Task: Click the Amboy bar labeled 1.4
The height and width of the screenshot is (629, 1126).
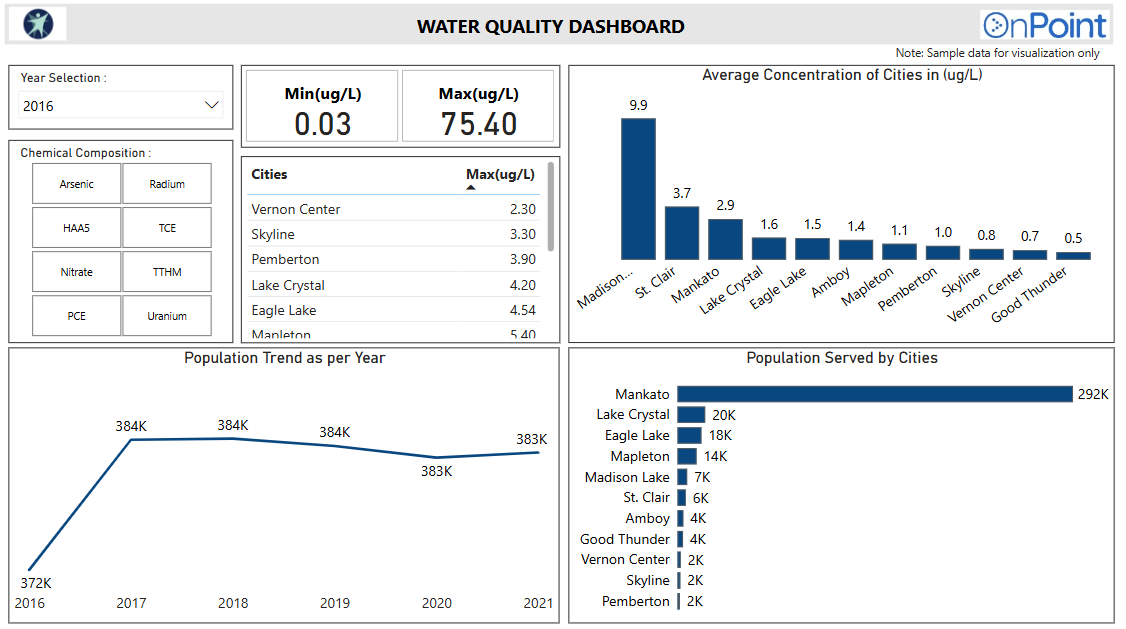Action: pyautogui.click(x=856, y=249)
